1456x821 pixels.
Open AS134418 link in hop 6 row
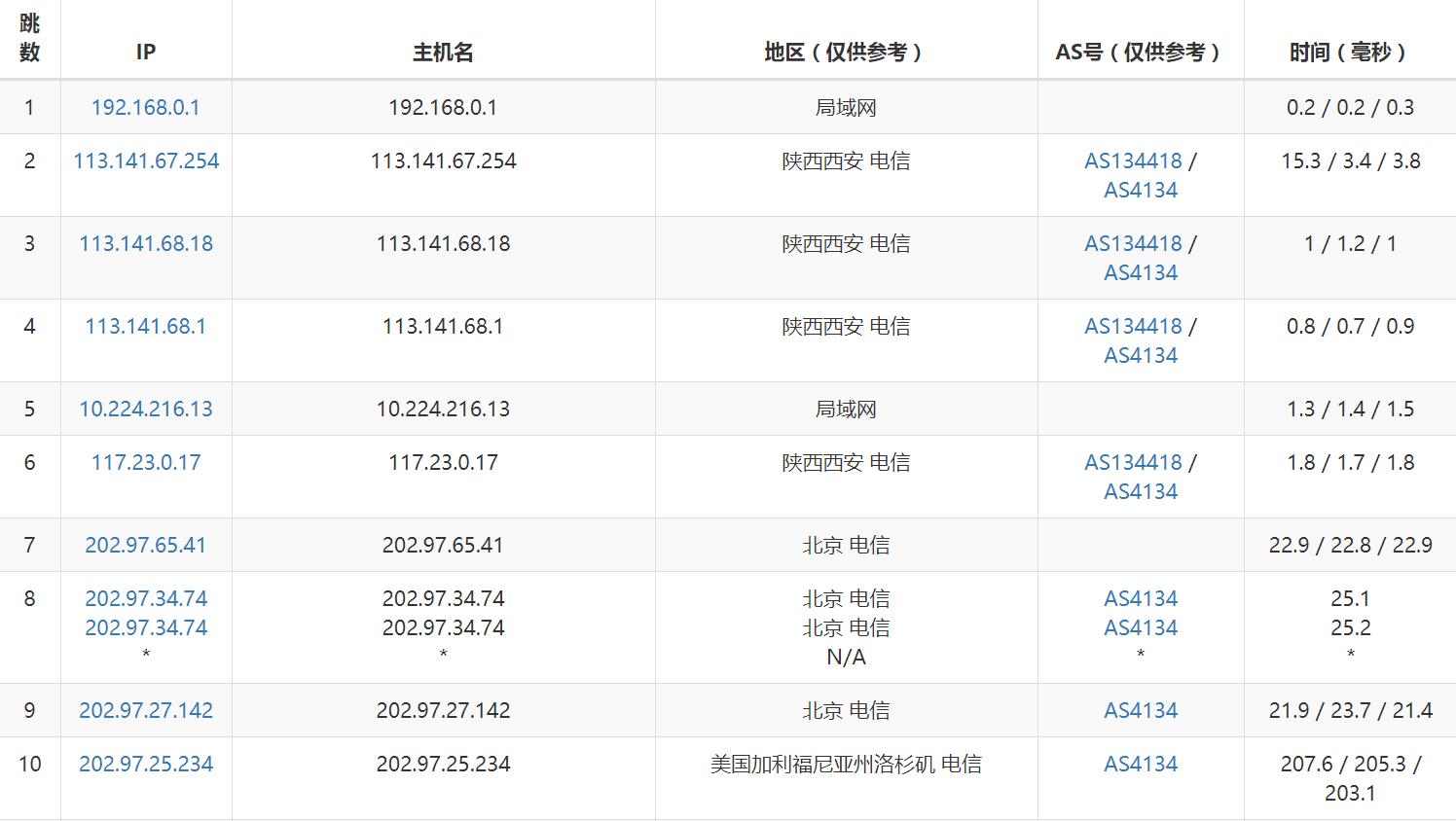[x=1133, y=462]
